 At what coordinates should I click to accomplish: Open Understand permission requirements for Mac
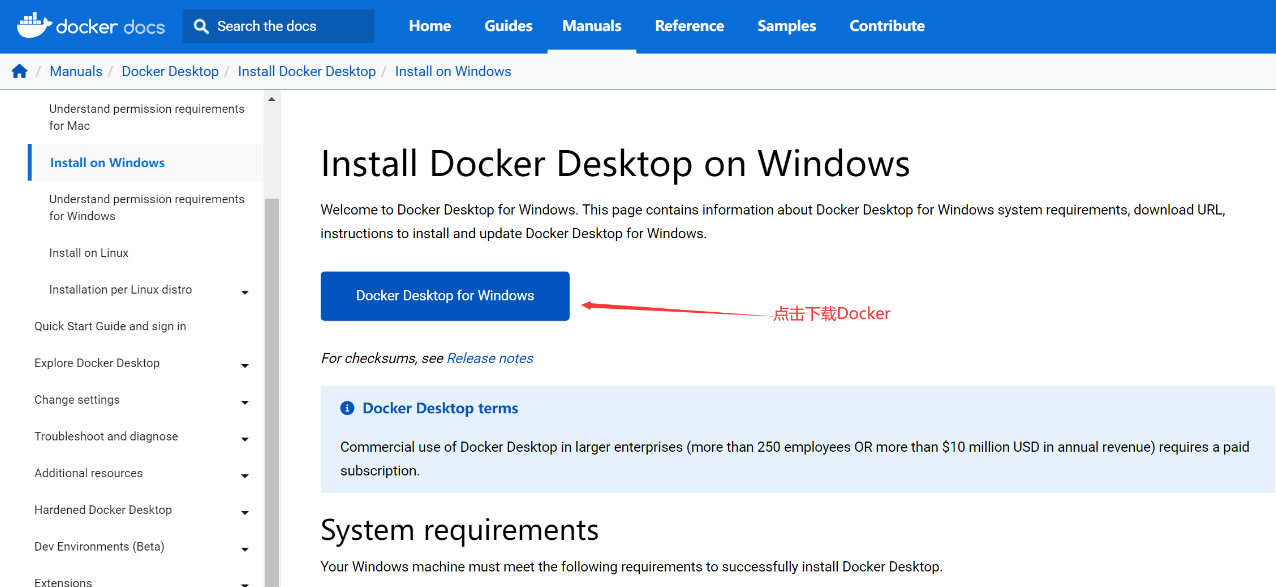pos(147,117)
